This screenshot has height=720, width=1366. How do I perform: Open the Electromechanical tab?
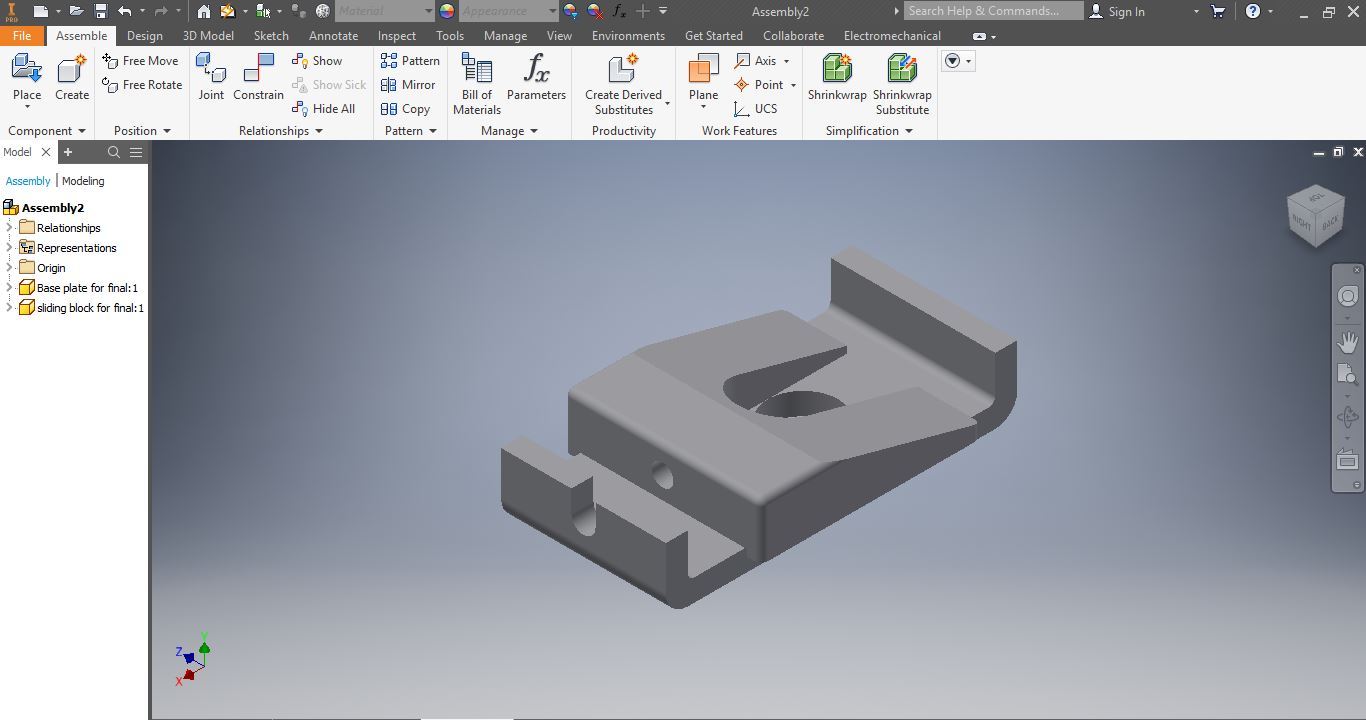pyautogui.click(x=892, y=36)
